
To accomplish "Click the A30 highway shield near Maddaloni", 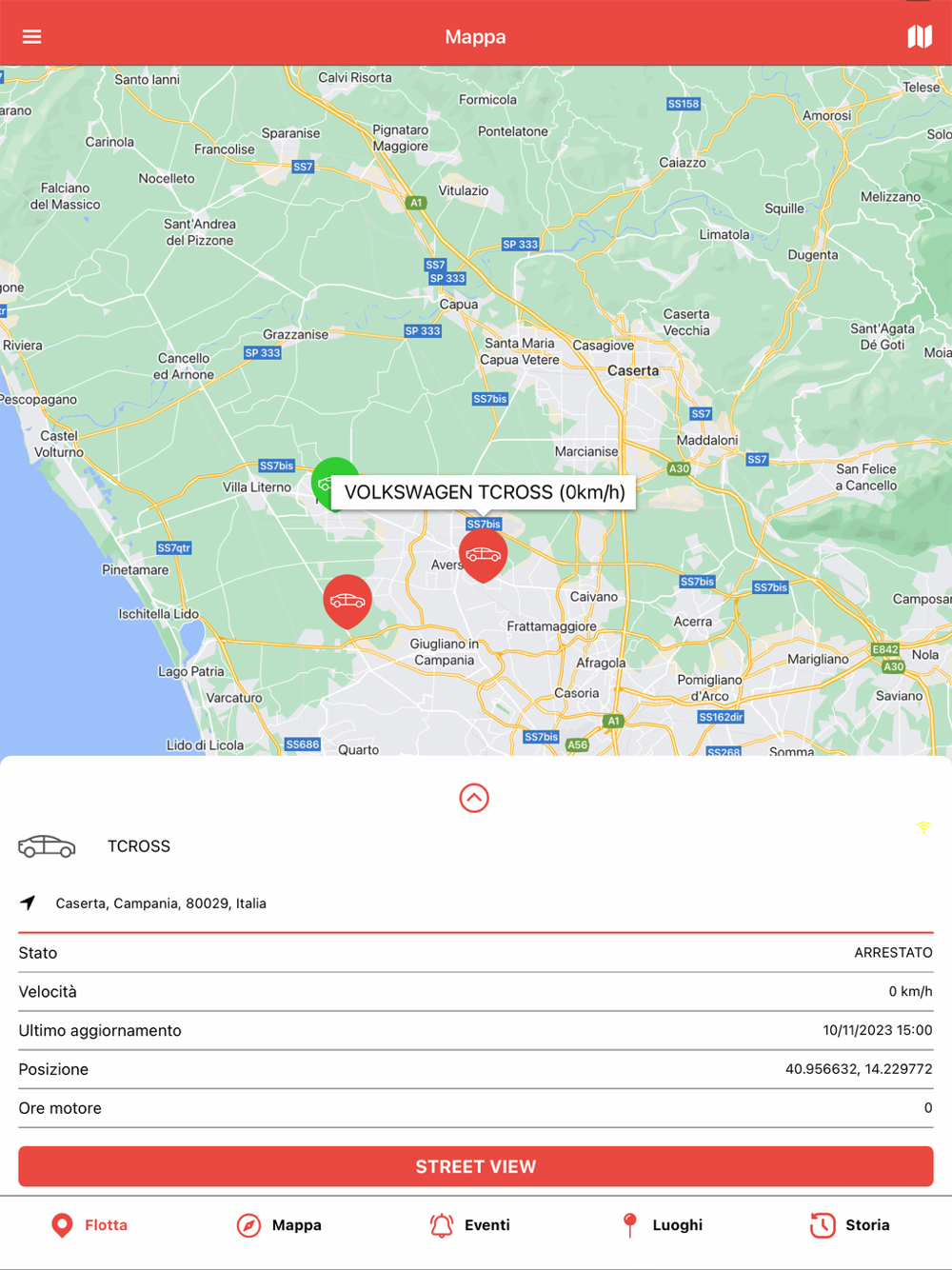I will click(679, 468).
